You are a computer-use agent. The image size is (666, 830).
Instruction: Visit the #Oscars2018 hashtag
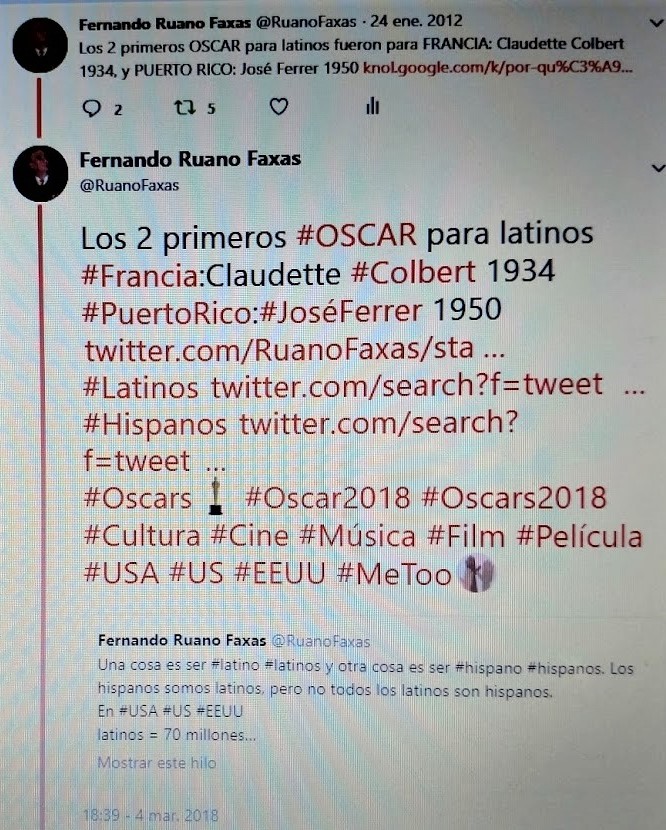pos(514,499)
